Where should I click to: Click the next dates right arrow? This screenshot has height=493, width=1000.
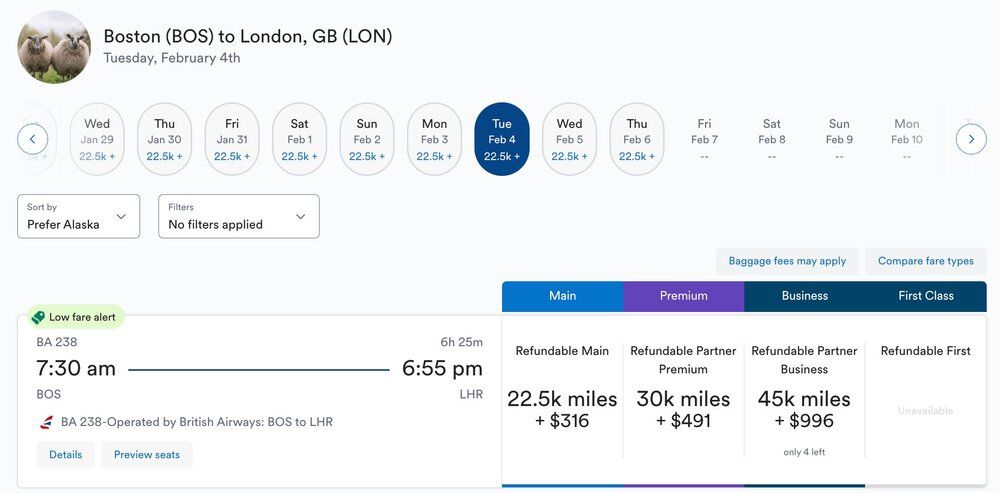pyautogui.click(x=970, y=139)
